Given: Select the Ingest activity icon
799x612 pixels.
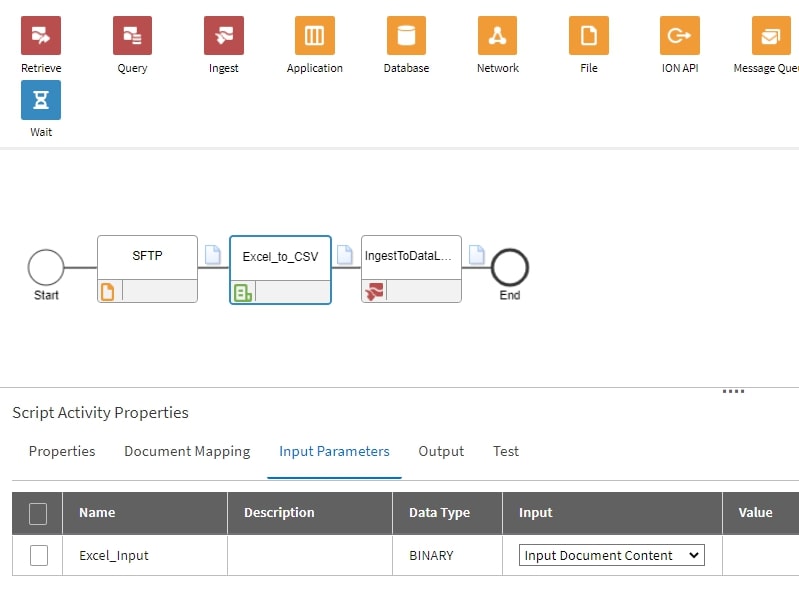Looking at the screenshot, I should click(x=224, y=35).
